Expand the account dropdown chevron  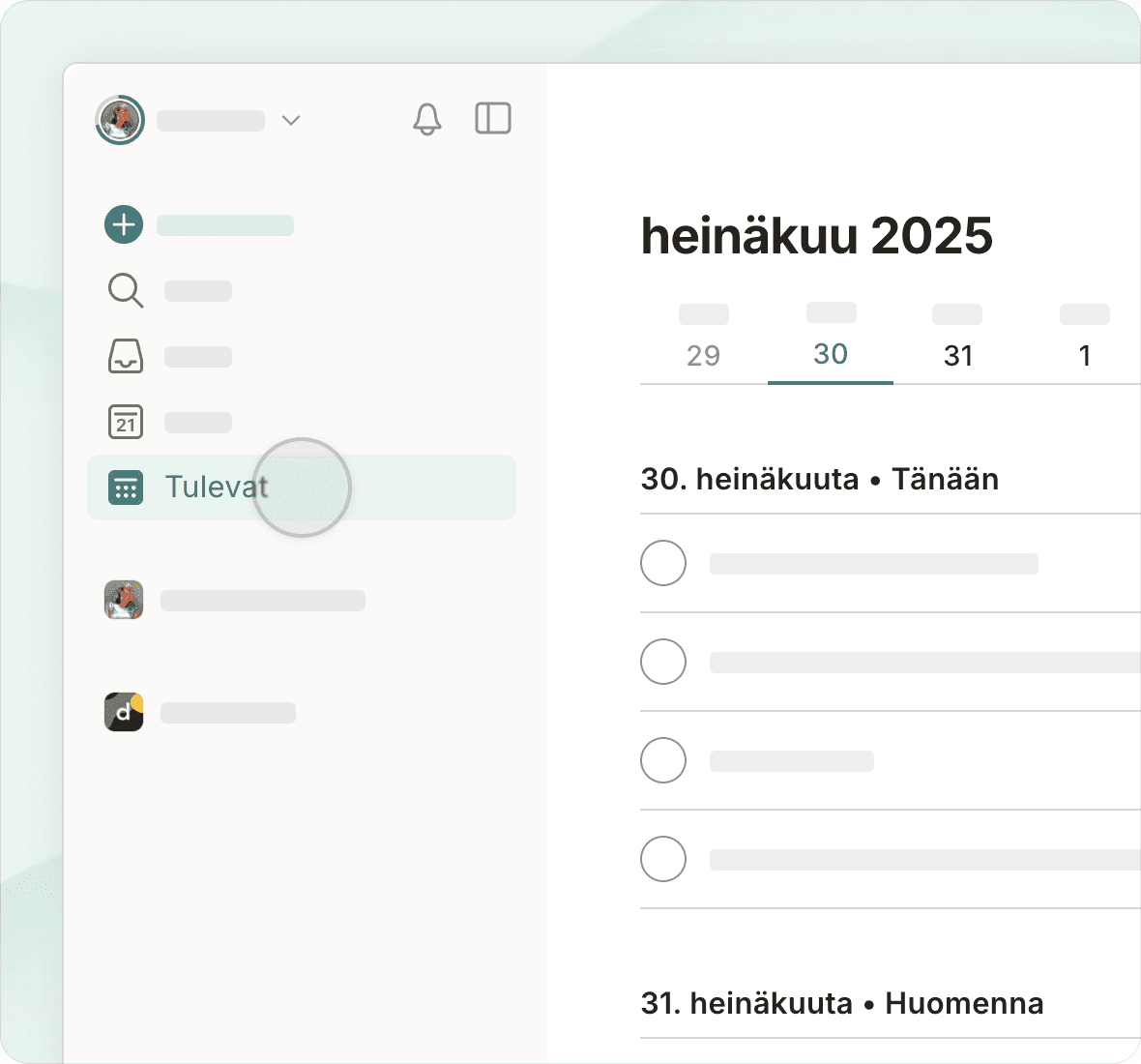(291, 120)
